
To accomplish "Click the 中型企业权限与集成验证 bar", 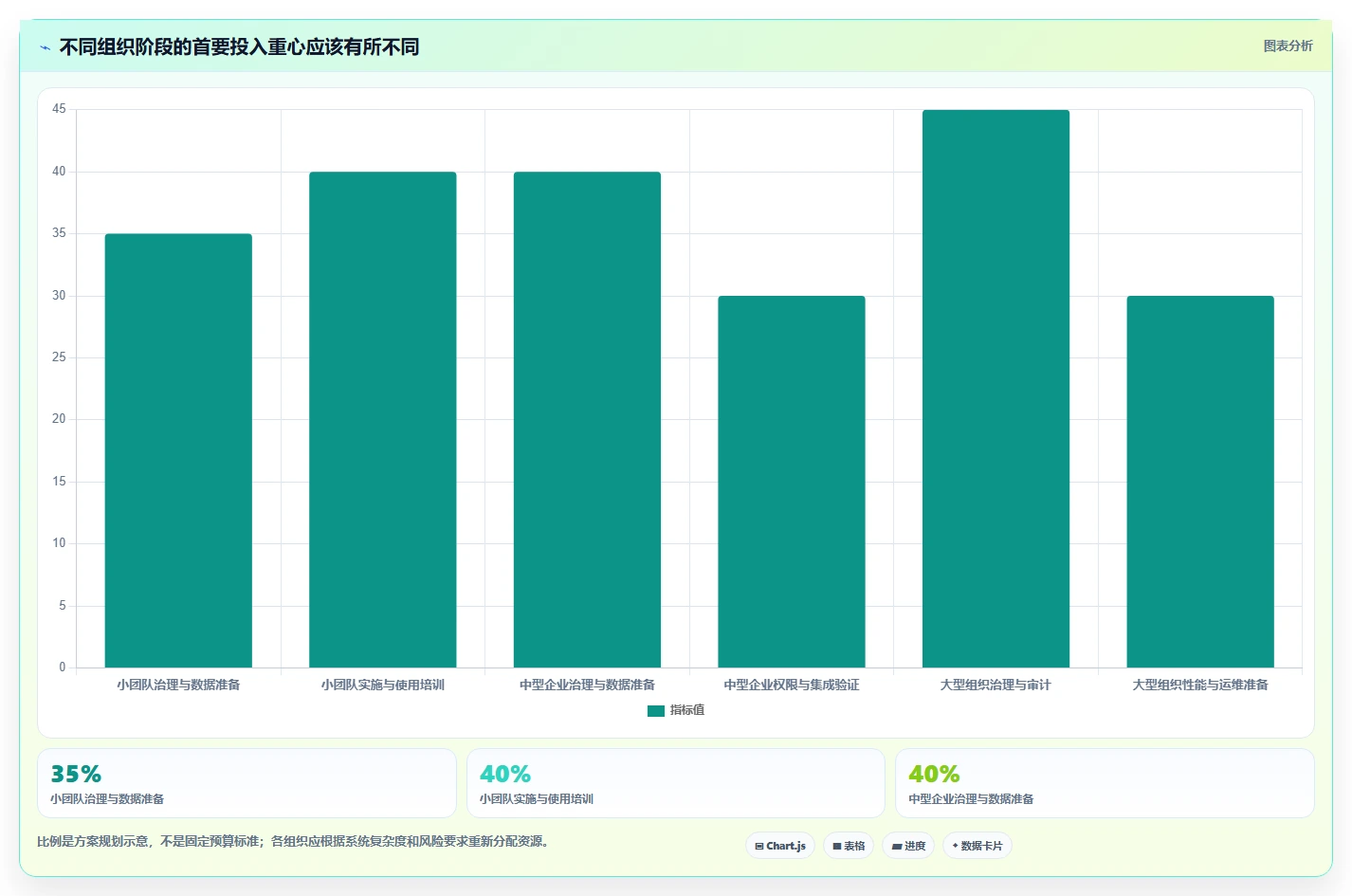I will [792, 482].
